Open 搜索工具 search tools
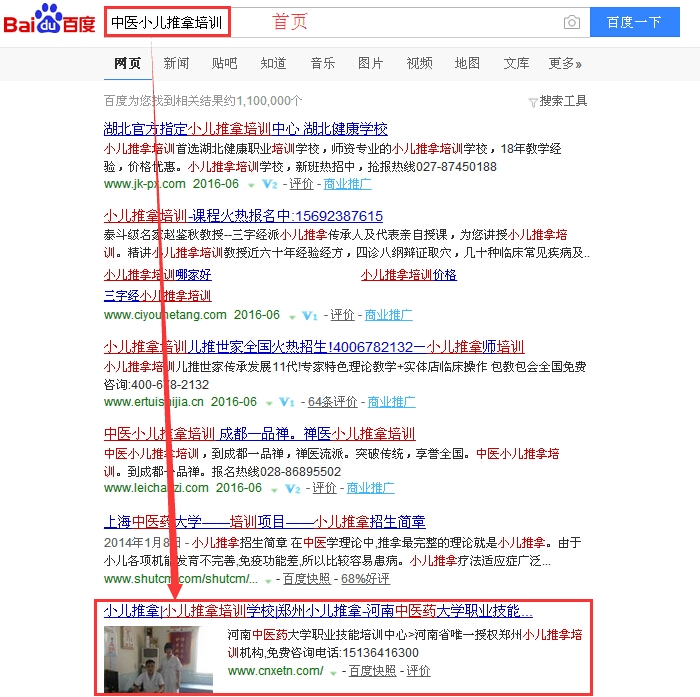 (x=563, y=101)
